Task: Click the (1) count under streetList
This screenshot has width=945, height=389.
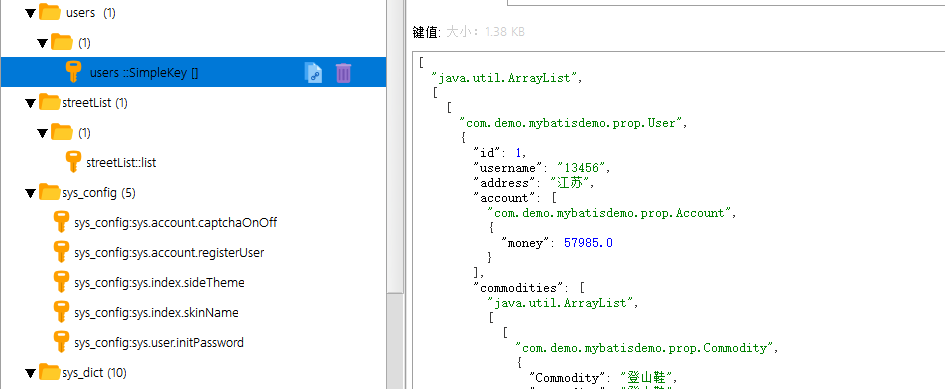Action: coord(84,133)
